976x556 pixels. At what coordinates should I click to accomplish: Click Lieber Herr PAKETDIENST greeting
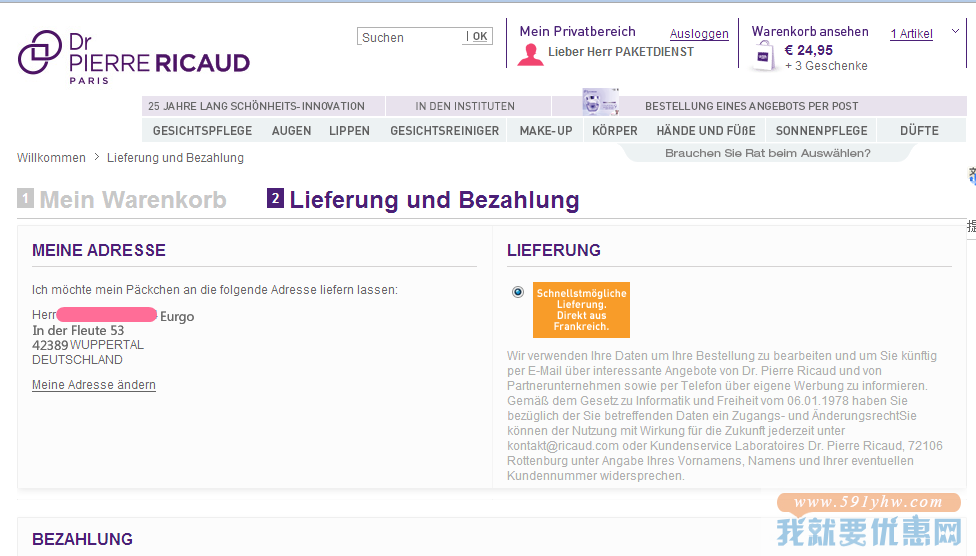(x=621, y=52)
